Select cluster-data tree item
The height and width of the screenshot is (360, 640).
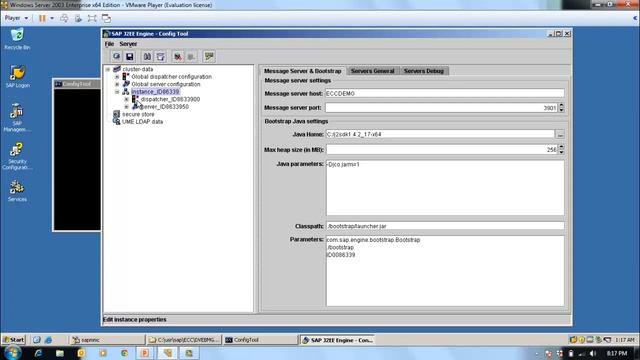tap(138, 69)
